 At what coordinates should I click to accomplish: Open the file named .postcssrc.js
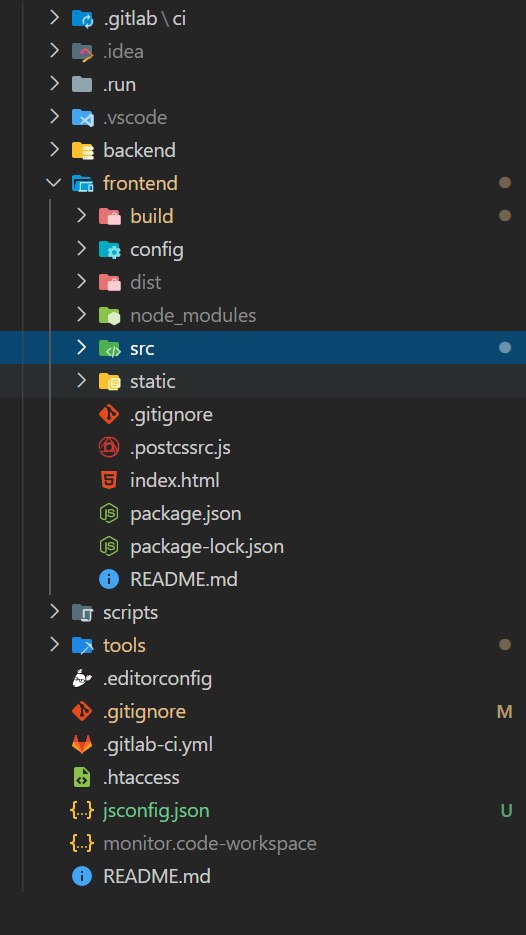point(180,447)
